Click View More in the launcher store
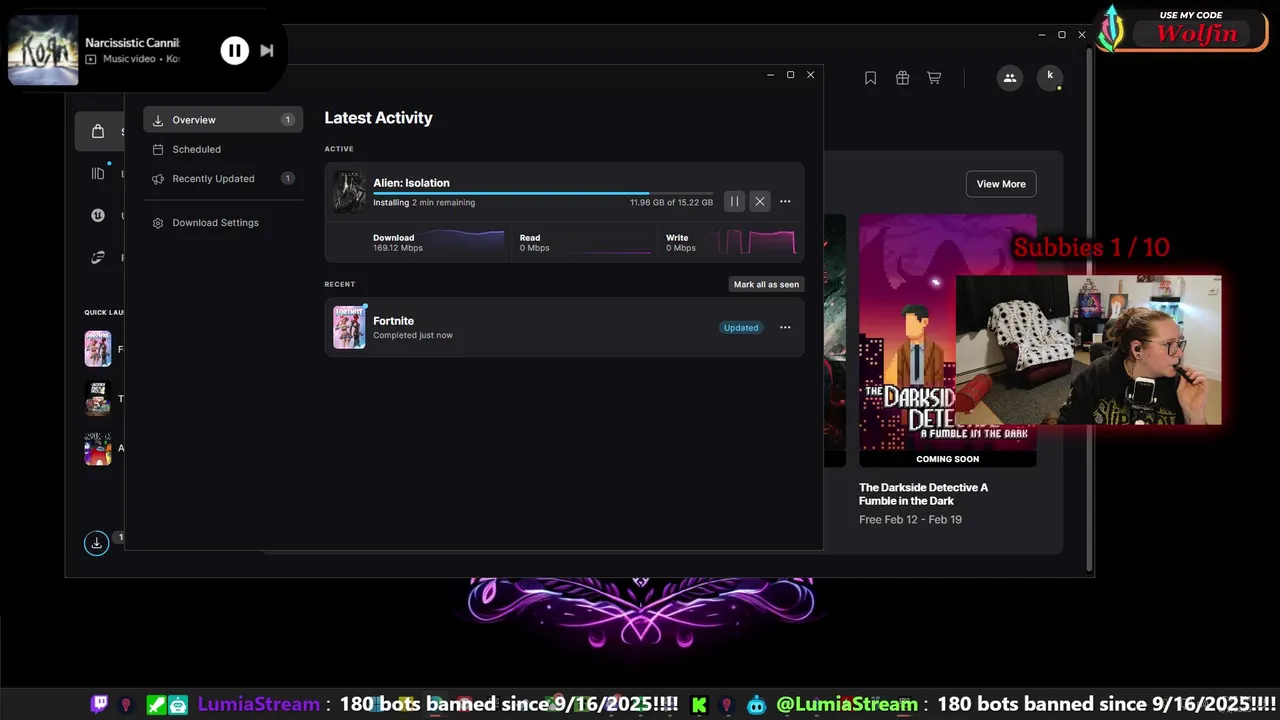 point(1001,184)
